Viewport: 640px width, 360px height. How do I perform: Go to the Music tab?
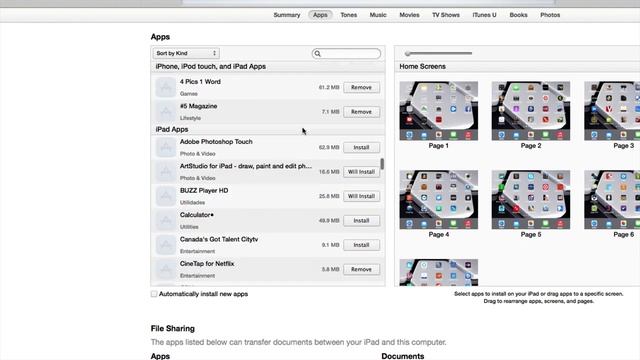coord(378,15)
